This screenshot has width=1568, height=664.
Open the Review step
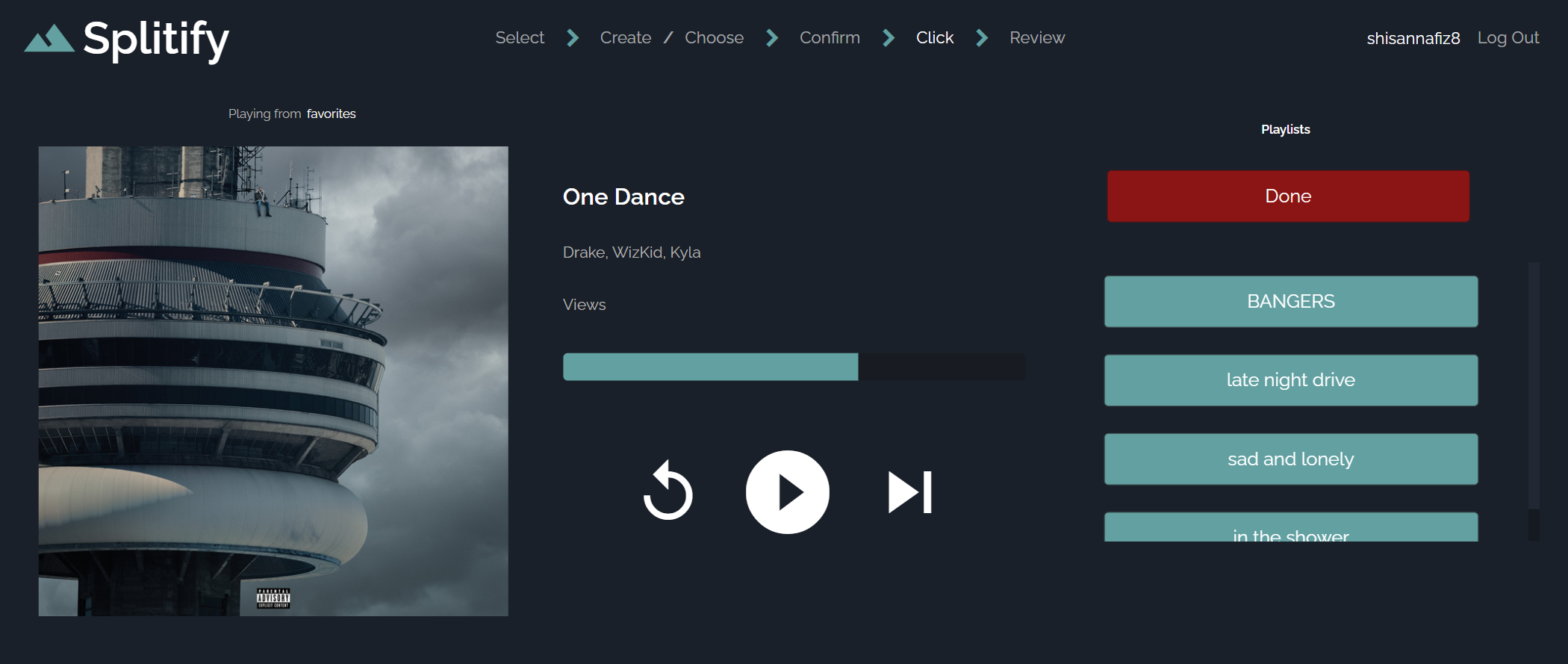(x=1037, y=37)
